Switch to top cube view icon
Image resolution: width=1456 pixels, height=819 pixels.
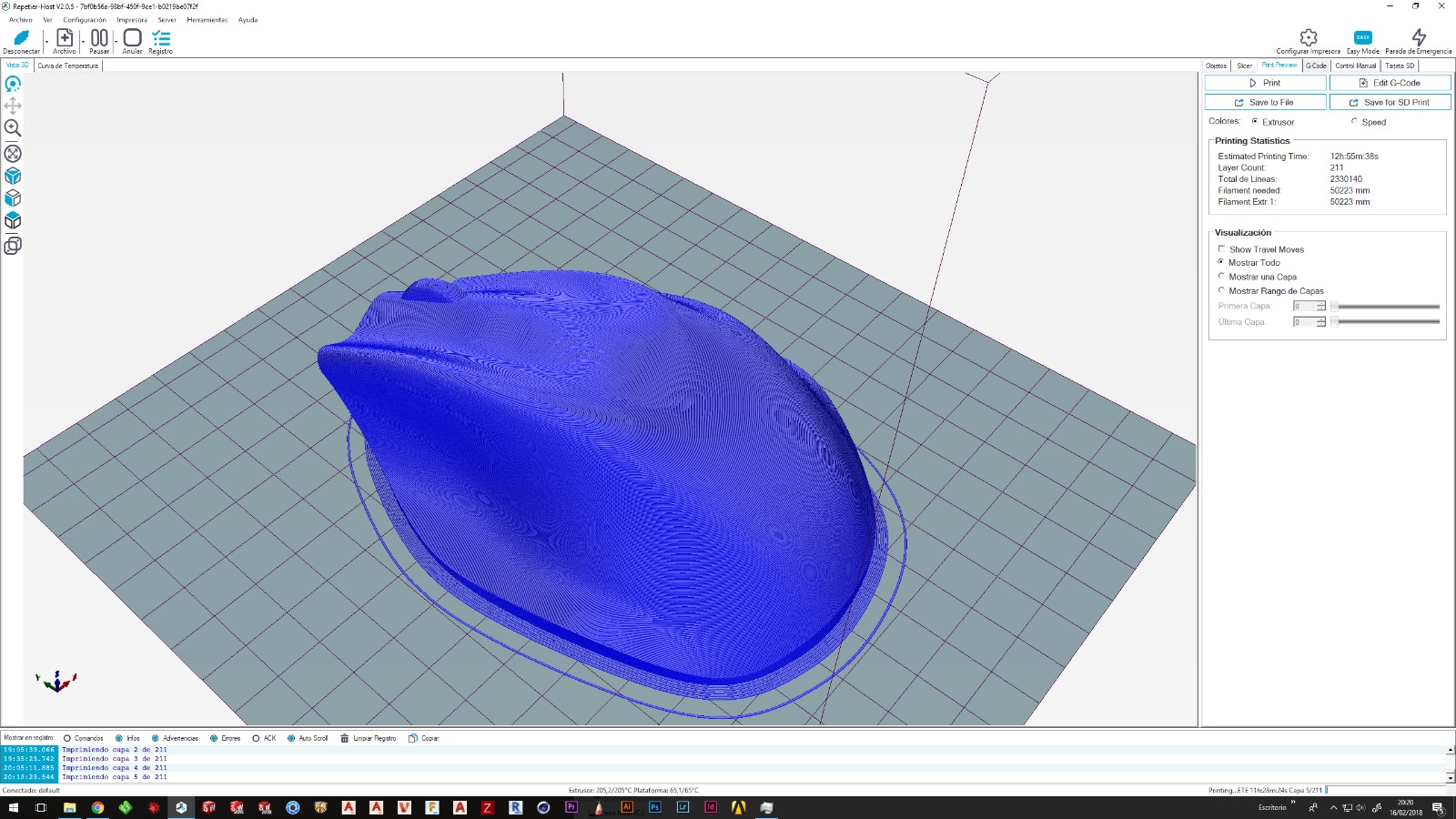point(13,220)
